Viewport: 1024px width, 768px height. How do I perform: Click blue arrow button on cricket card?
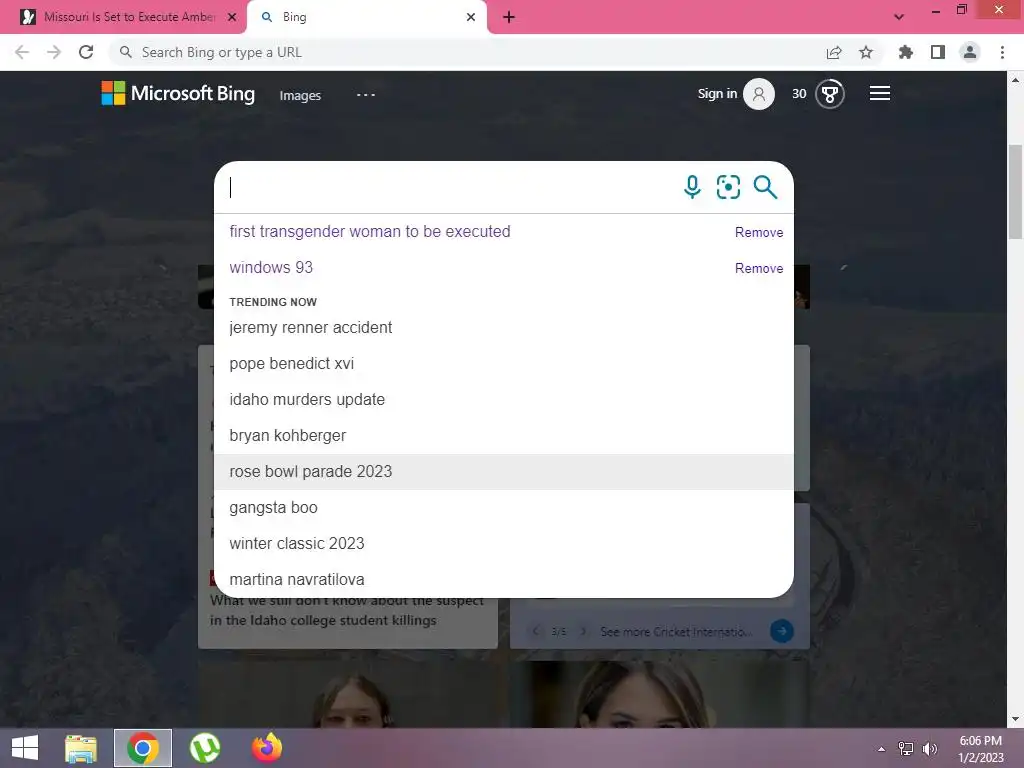click(x=782, y=631)
